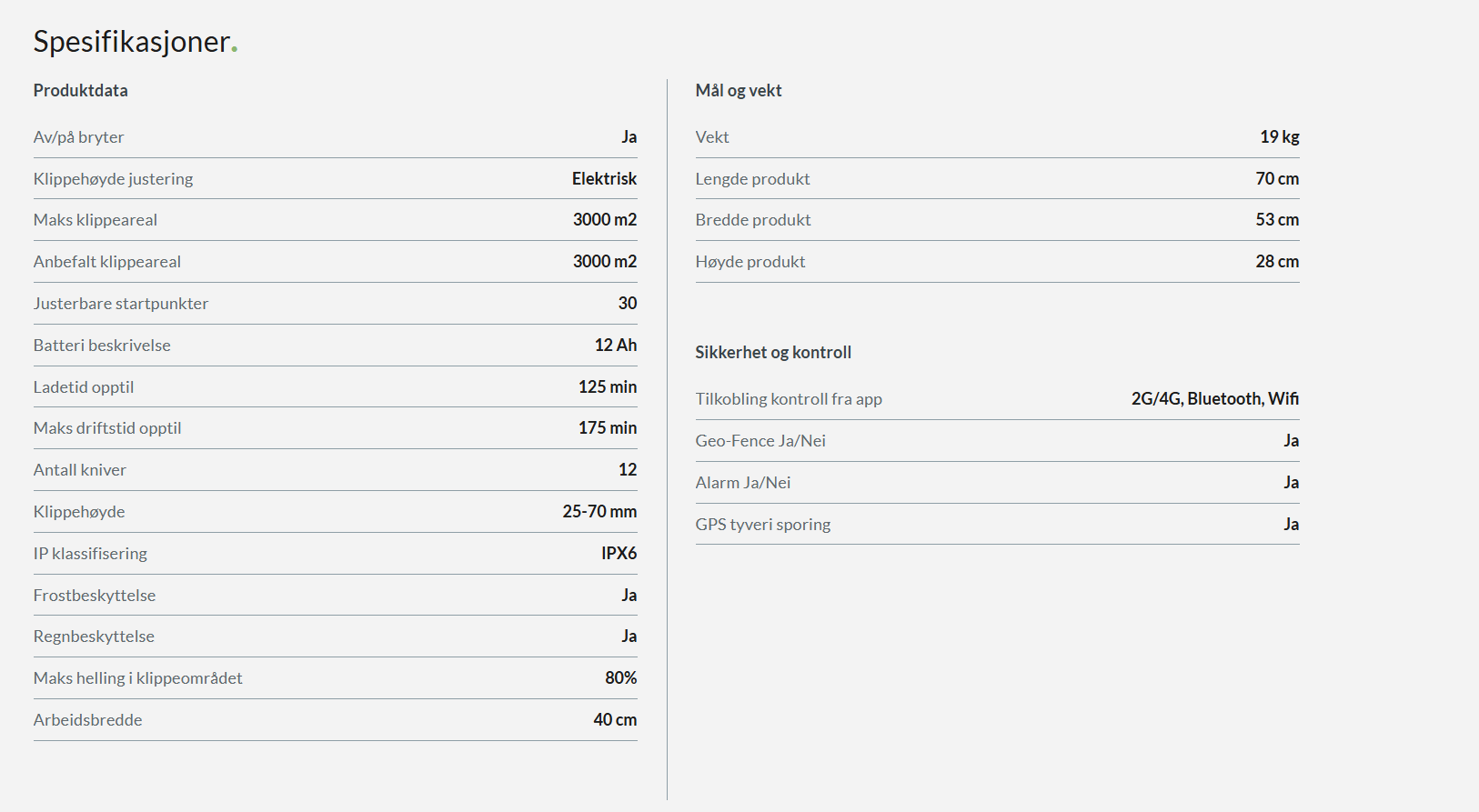1479x812 pixels.
Task: Click the Av/på bryter label
Action: (78, 137)
